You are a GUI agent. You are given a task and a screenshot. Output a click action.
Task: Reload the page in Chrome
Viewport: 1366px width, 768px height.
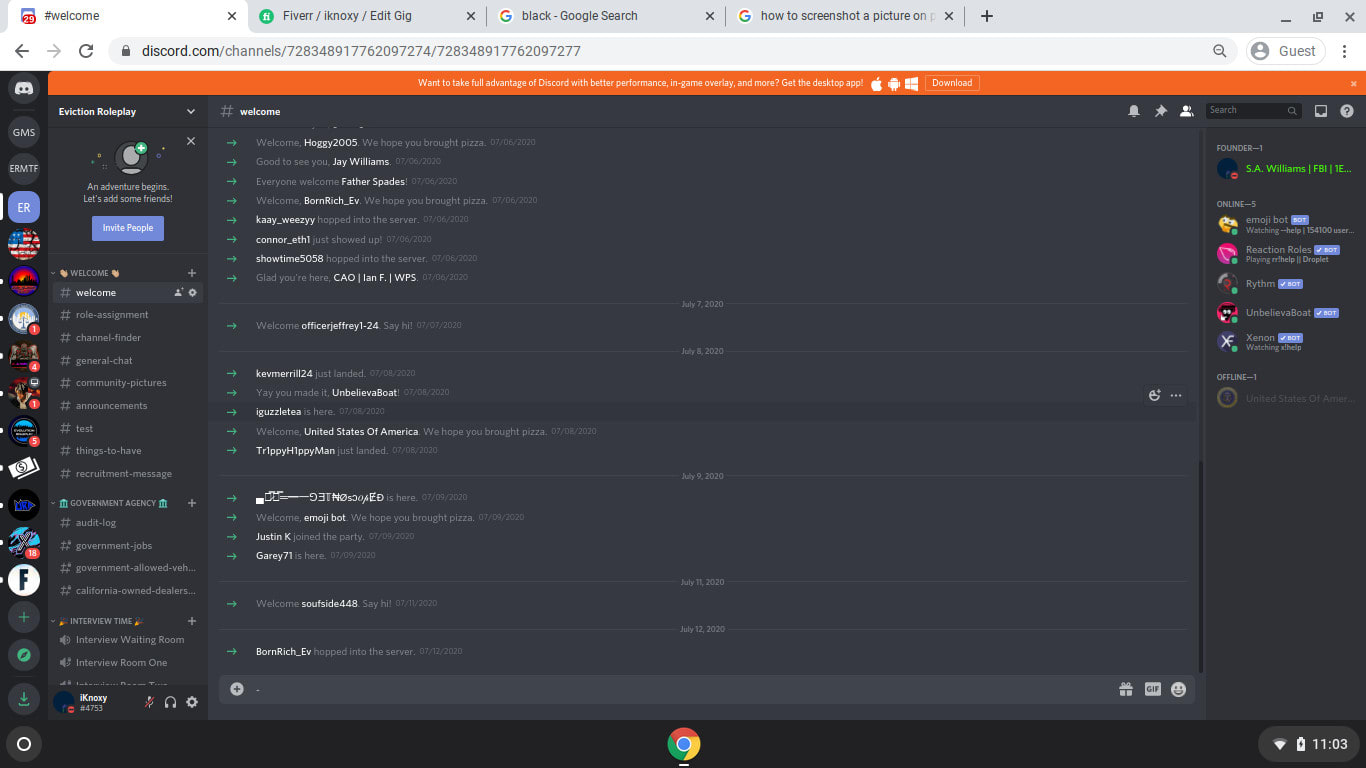tap(86, 51)
